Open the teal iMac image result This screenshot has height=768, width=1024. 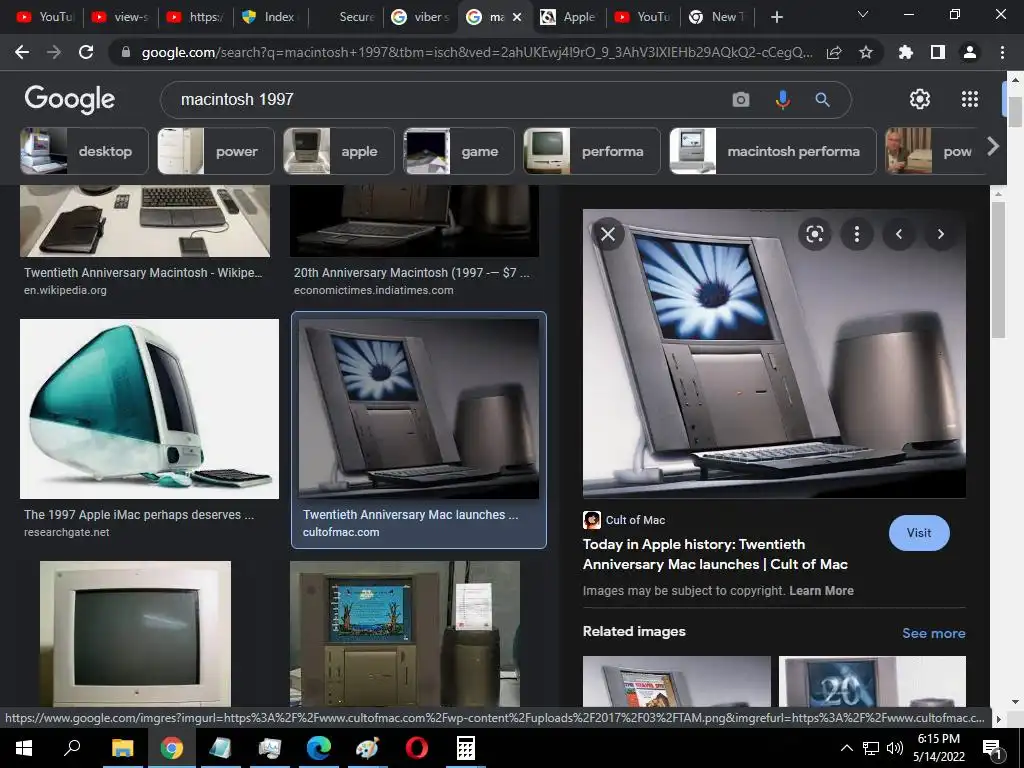[150, 409]
